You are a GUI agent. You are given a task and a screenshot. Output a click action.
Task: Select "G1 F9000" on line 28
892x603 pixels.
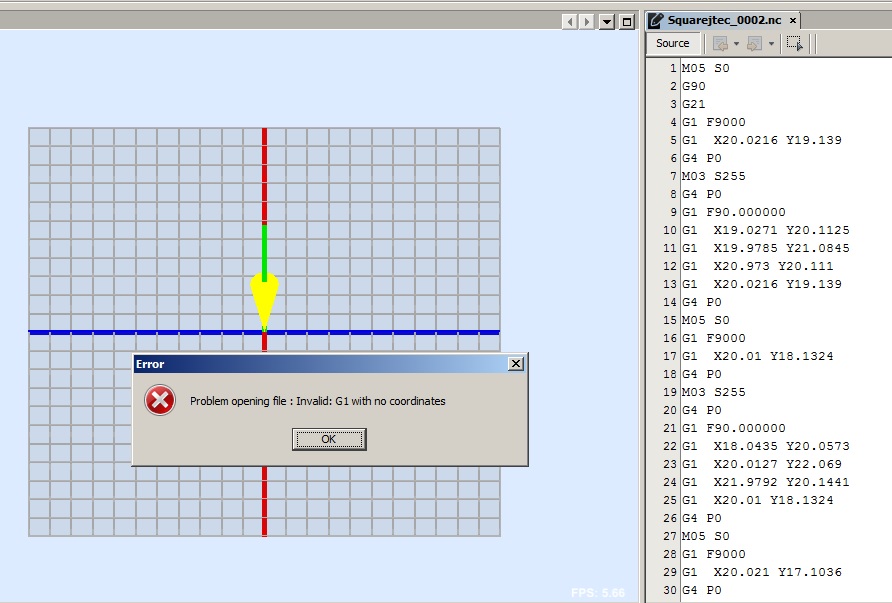(713, 555)
